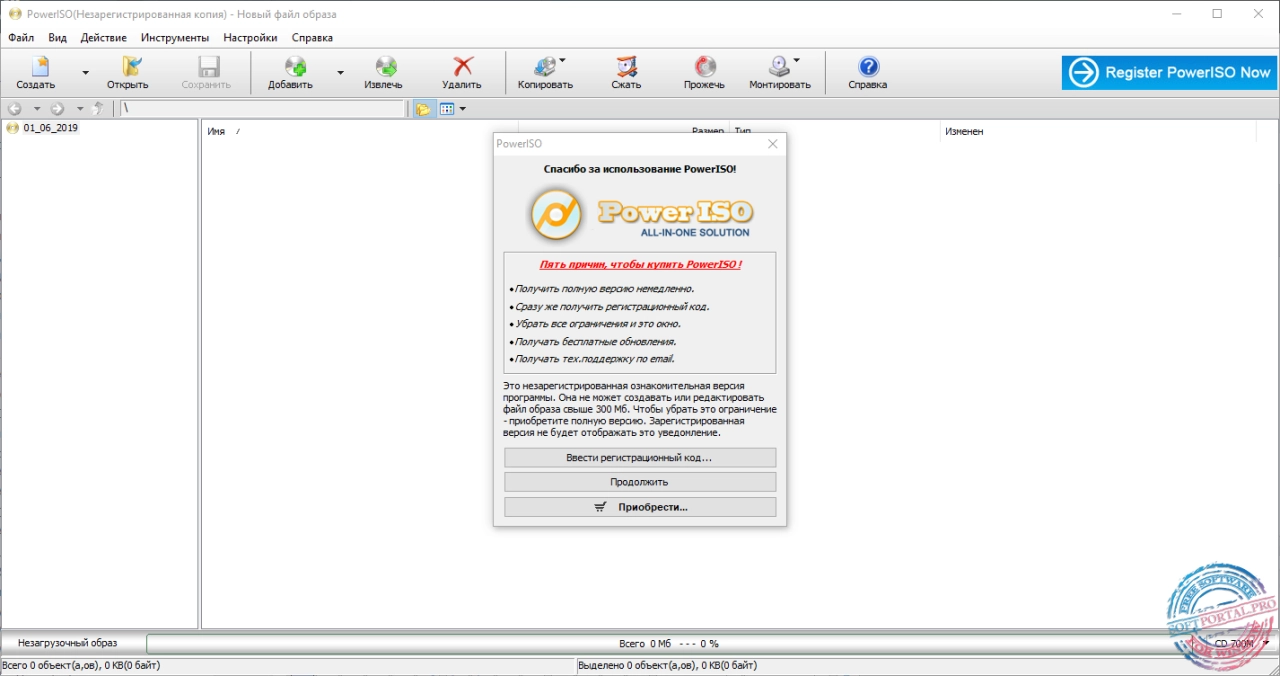
Task: Click the Открыть (Open) toolbar icon
Action: pyautogui.click(x=130, y=67)
